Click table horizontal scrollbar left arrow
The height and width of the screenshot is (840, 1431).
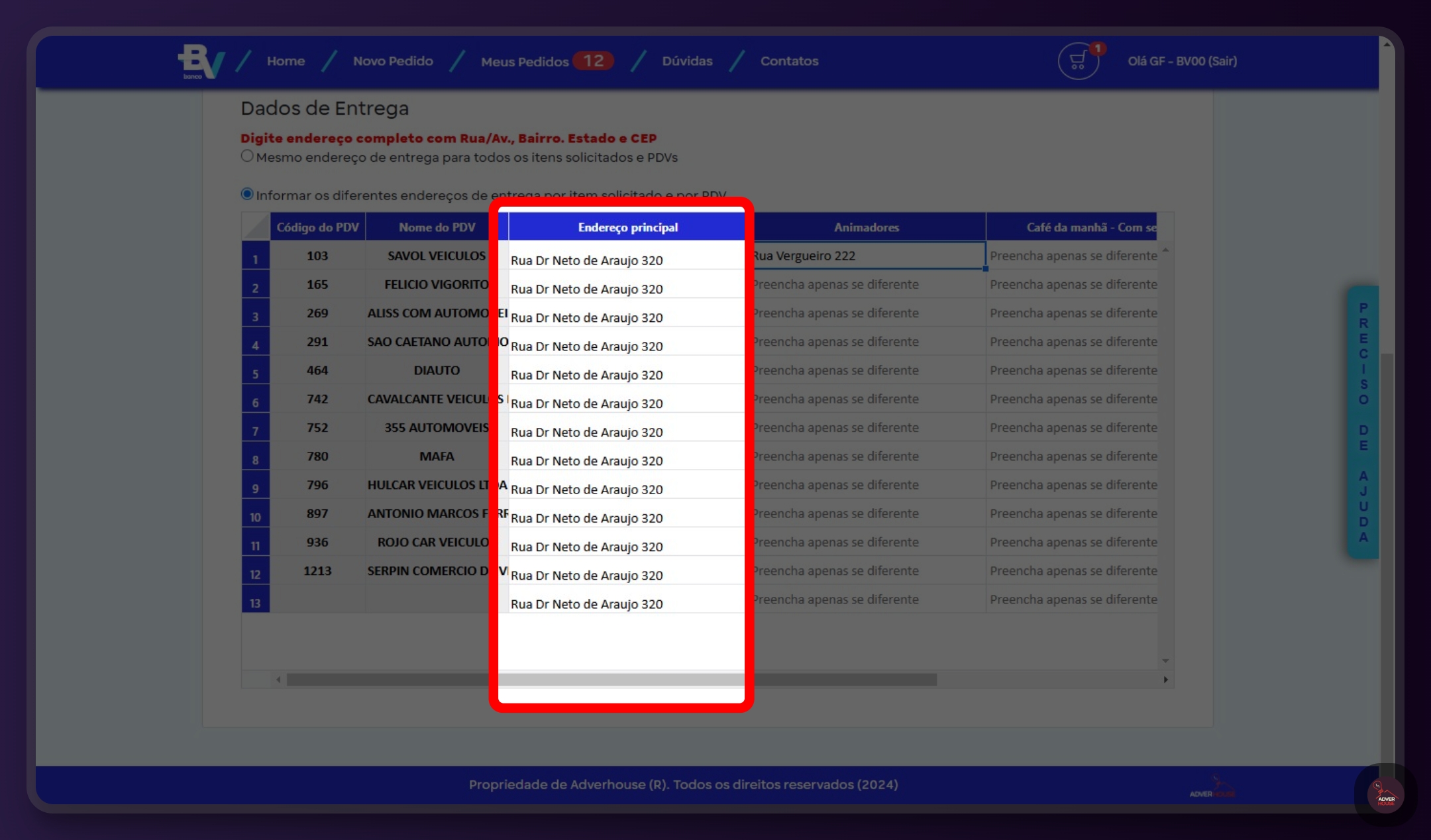[278, 680]
